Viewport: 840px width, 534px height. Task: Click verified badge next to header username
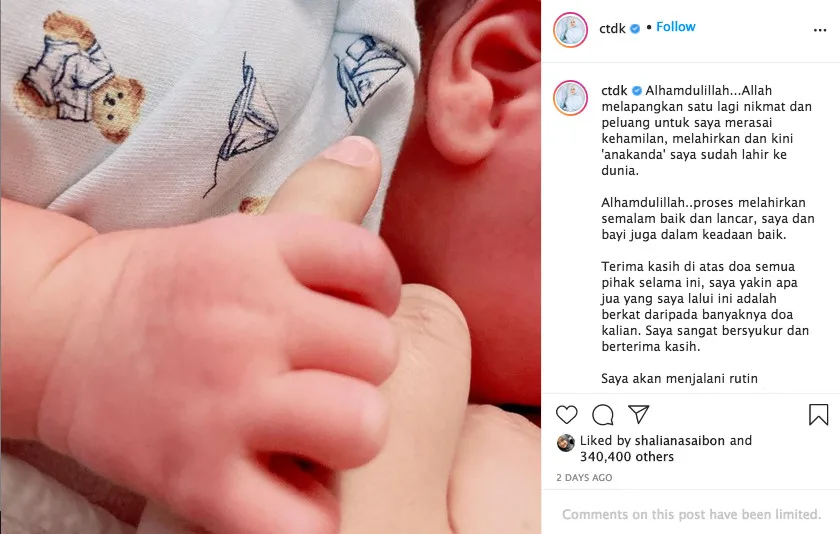coord(635,29)
